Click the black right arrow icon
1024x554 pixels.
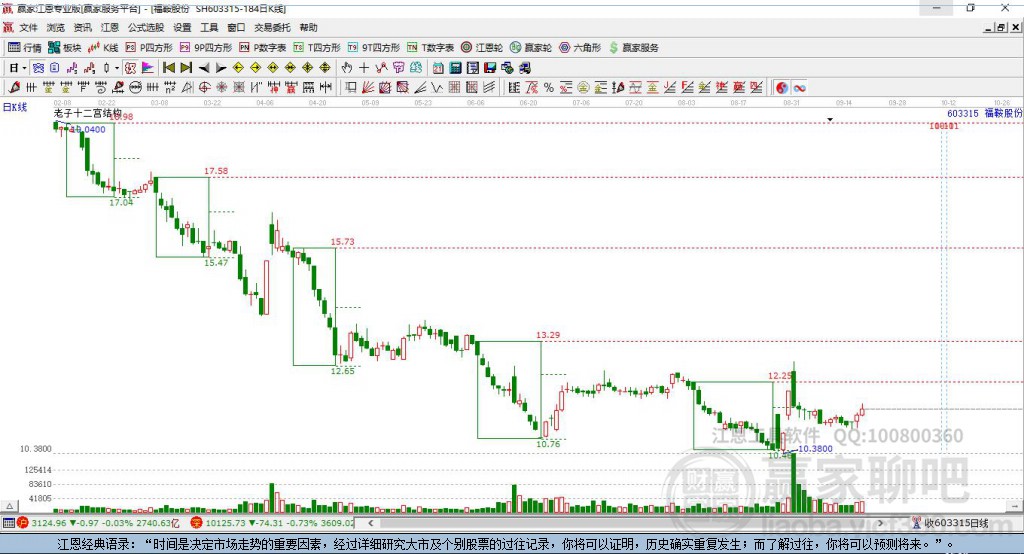pyautogui.click(x=221, y=68)
